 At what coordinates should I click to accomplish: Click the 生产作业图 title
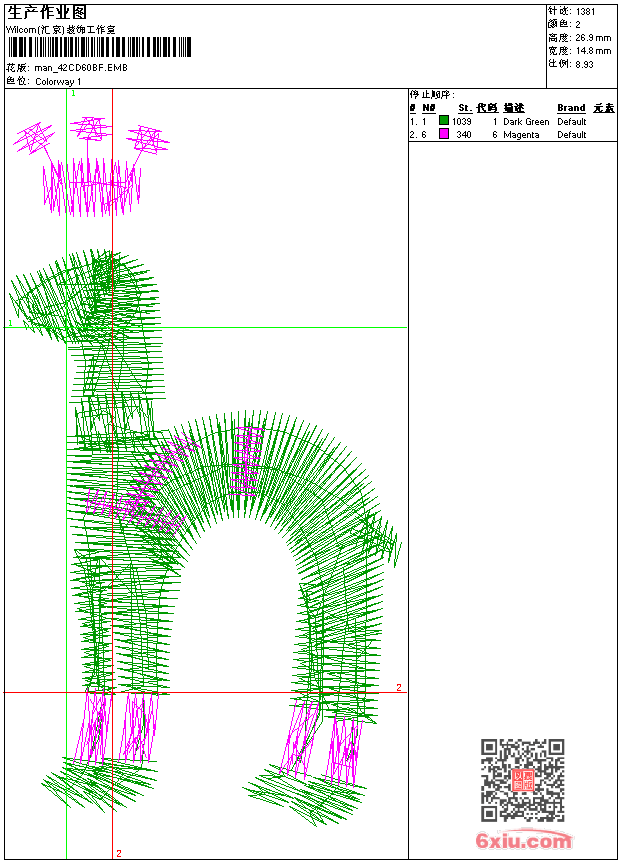47,12
